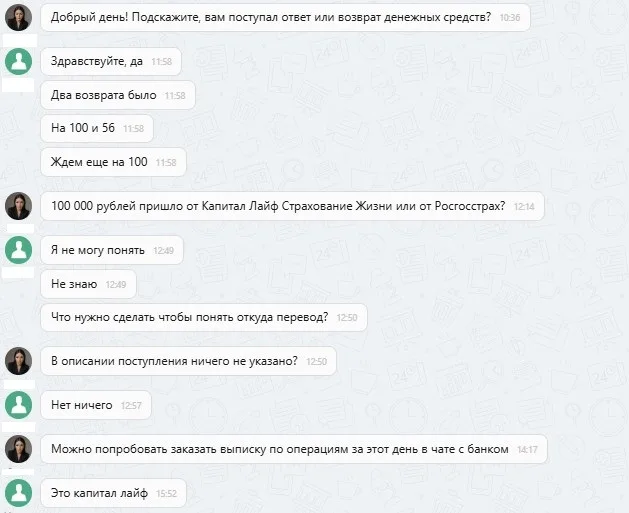Click the message 'Это капитал лайф'

pyautogui.click(x=114, y=493)
